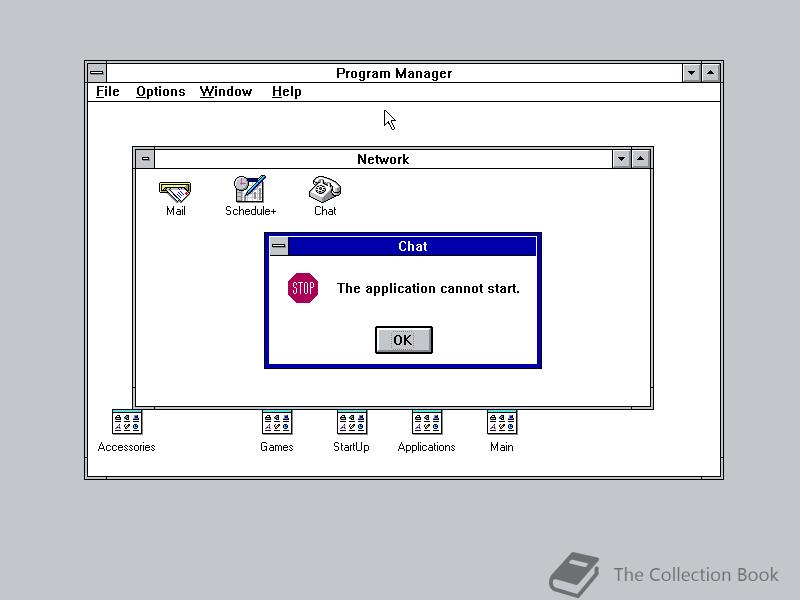
Task: Open the Chat dialog control-menu box
Action: (x=279, y=246)
